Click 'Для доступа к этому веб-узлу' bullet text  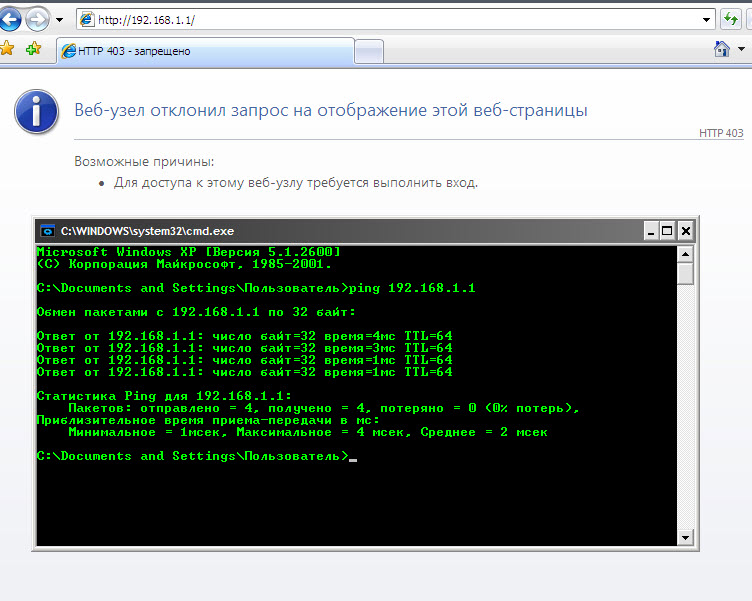point(295,183)
